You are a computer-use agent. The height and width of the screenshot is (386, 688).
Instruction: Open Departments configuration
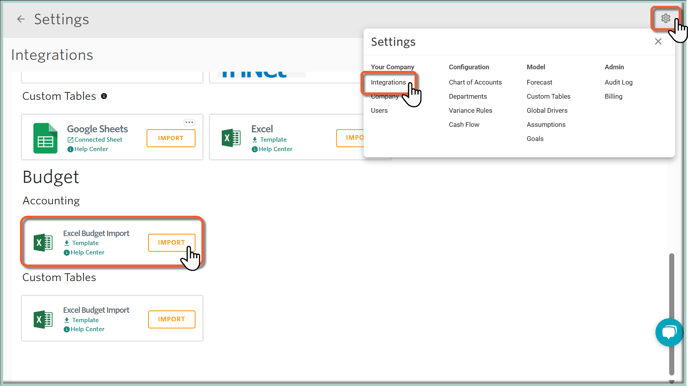click(x=467, y=96)
